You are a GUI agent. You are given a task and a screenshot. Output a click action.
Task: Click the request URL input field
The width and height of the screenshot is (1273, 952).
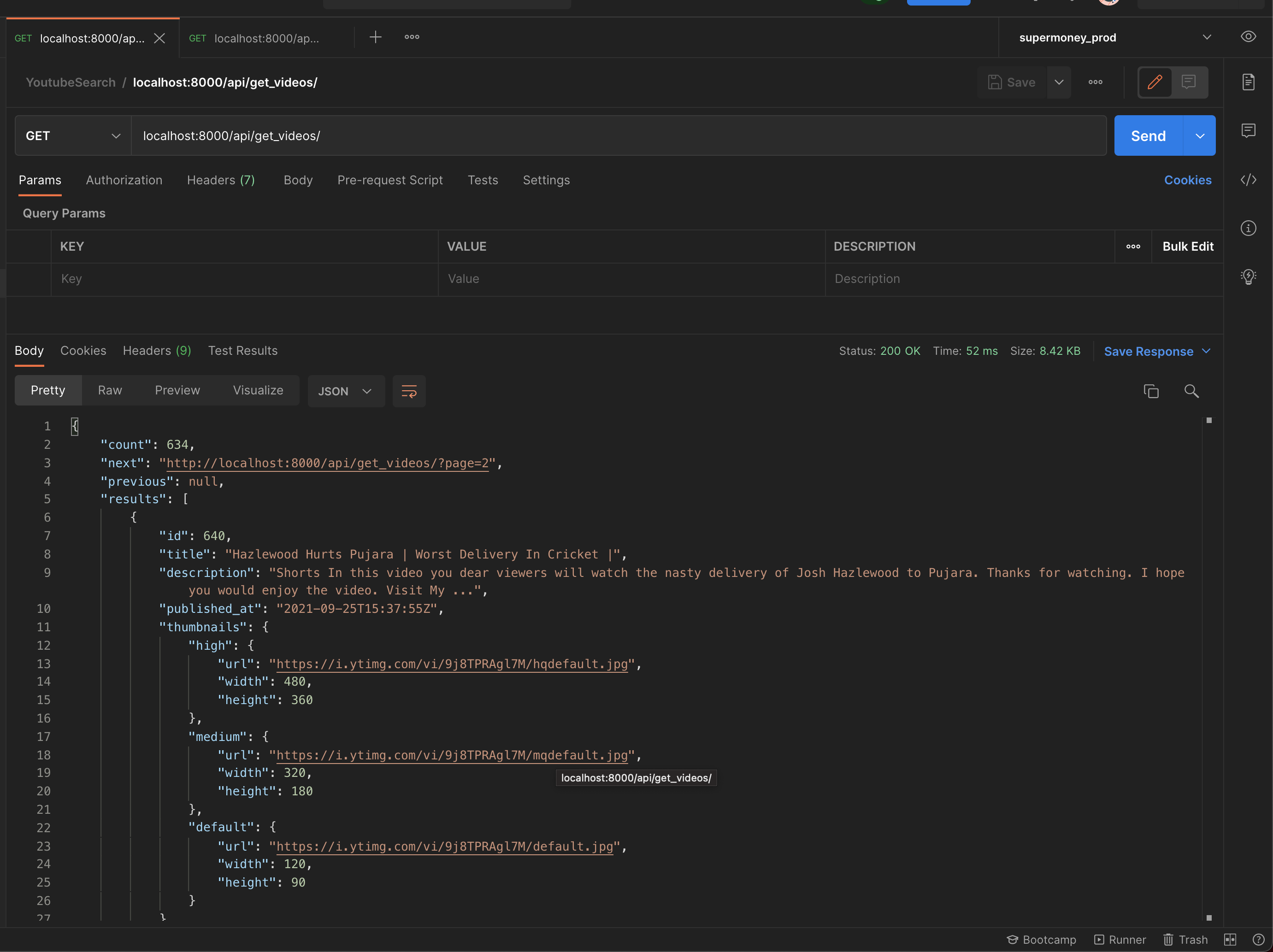click(x=618, y=136)
